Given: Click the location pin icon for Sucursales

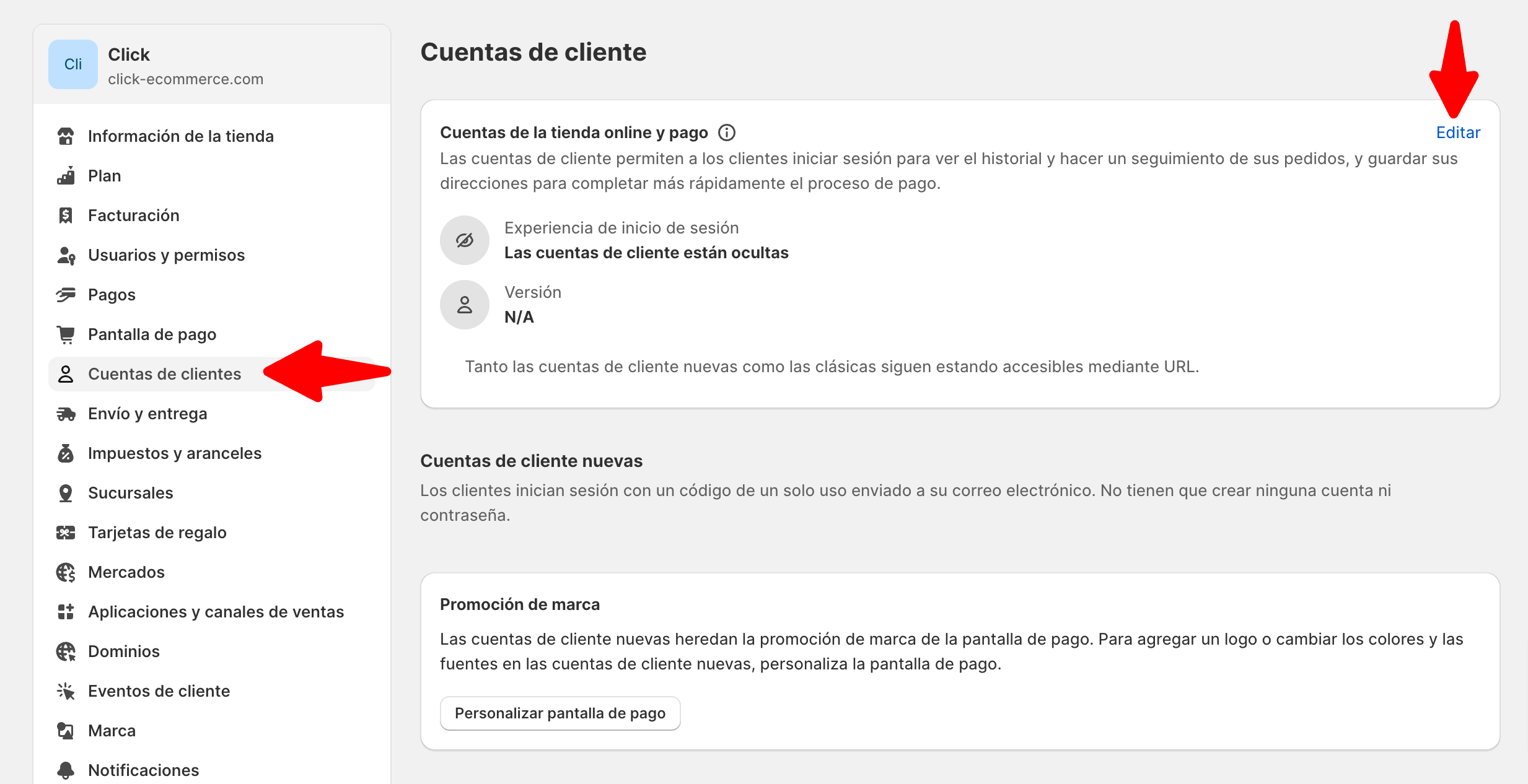Looking at the screenshot, I should pyautogui.click(x=66, y=493).
